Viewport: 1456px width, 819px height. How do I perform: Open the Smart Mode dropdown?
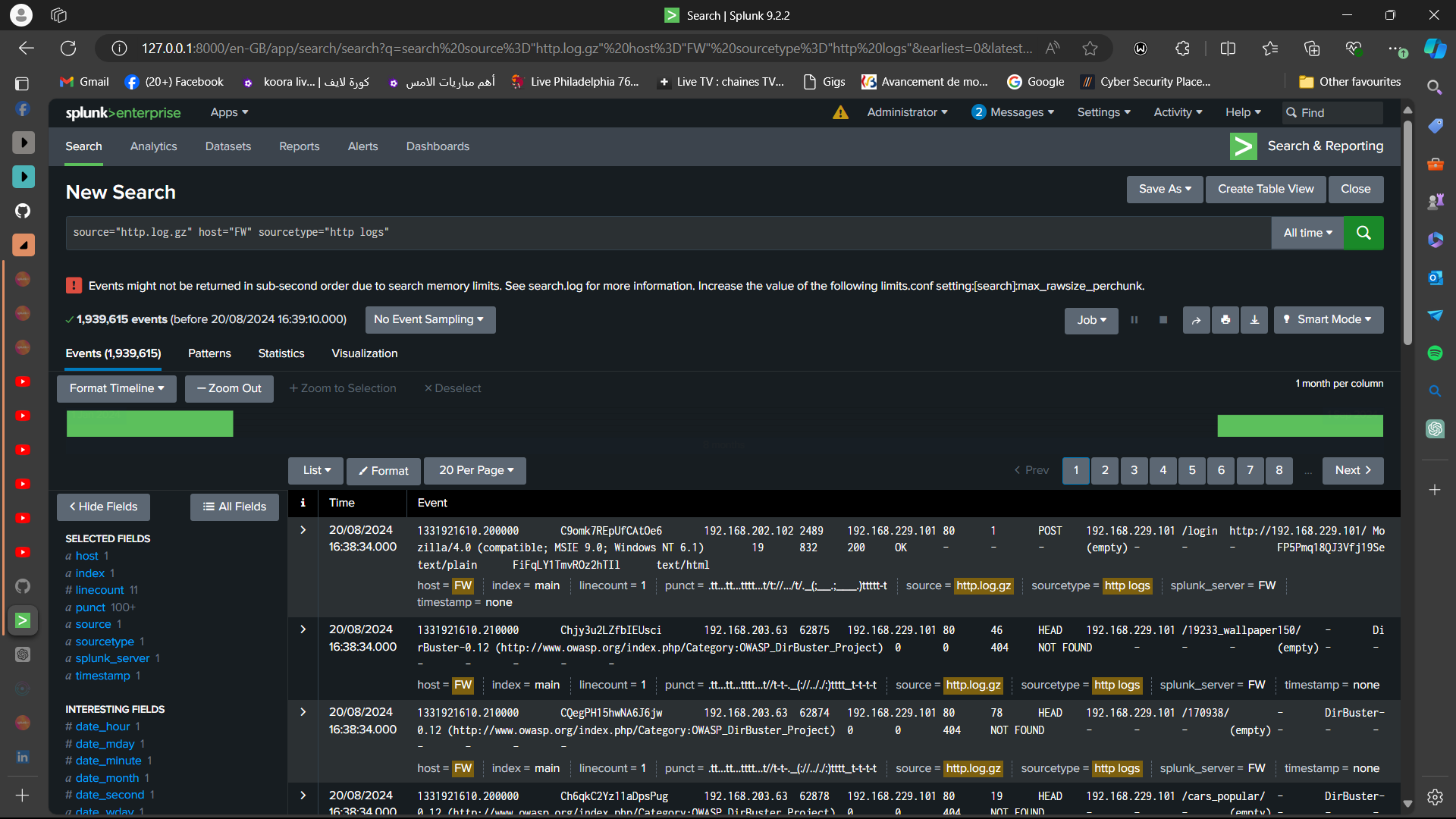pyautogui.click(x=1328, y=320)
